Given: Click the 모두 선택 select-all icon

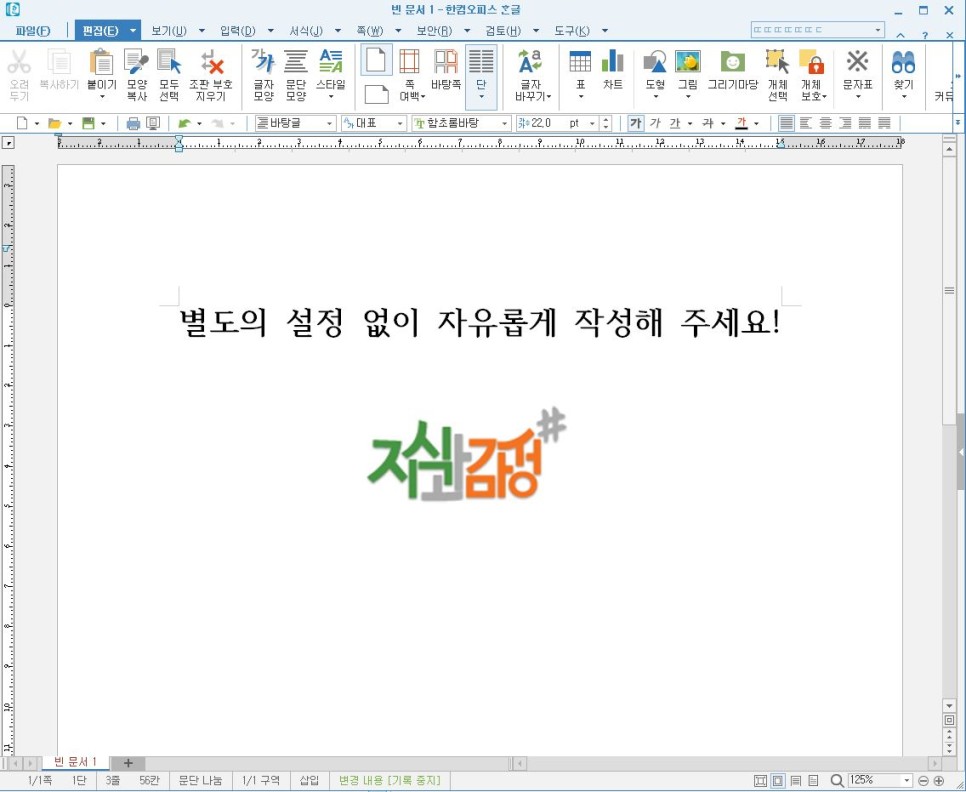Looking at the screenshot, I should 169,62.
